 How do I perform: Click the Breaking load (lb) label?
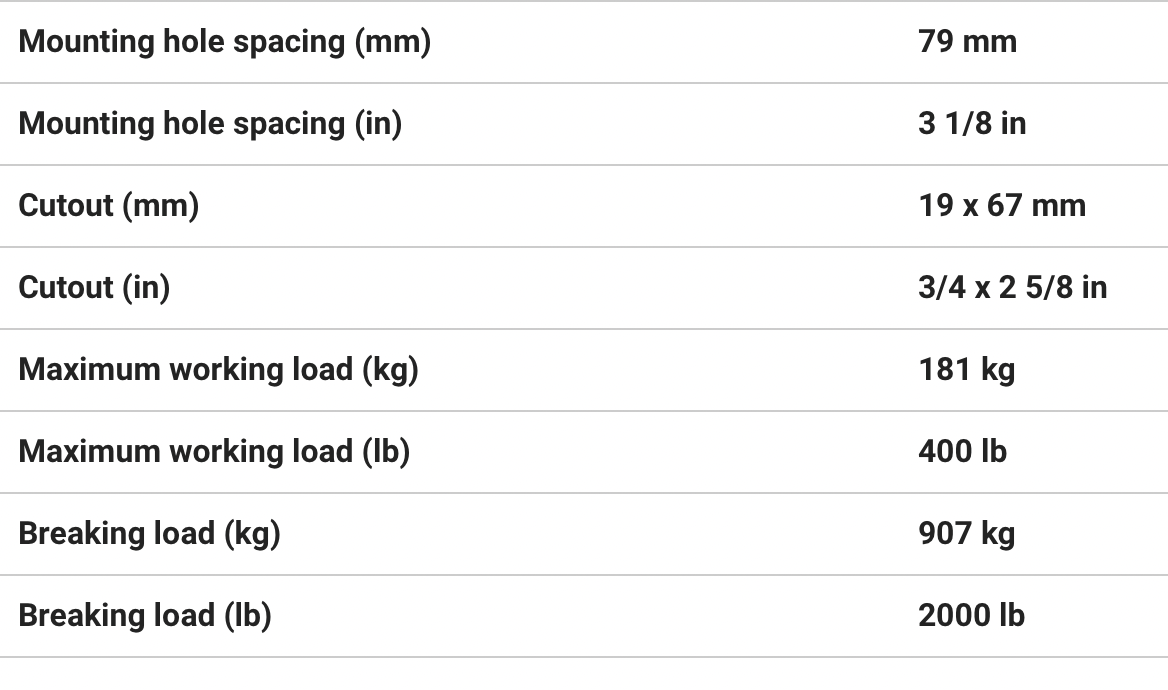[x=145, y=616]
